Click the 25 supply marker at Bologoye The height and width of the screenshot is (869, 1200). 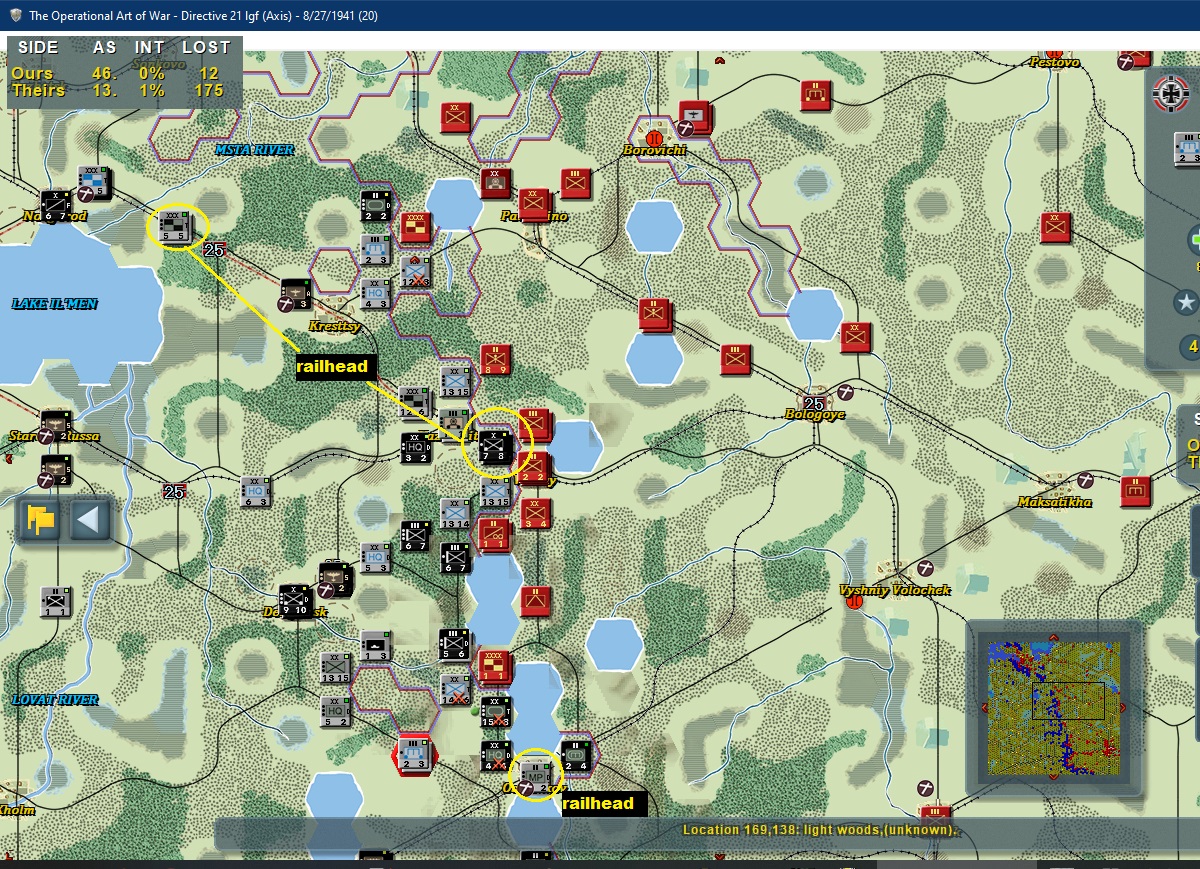[x=816, y=403]
